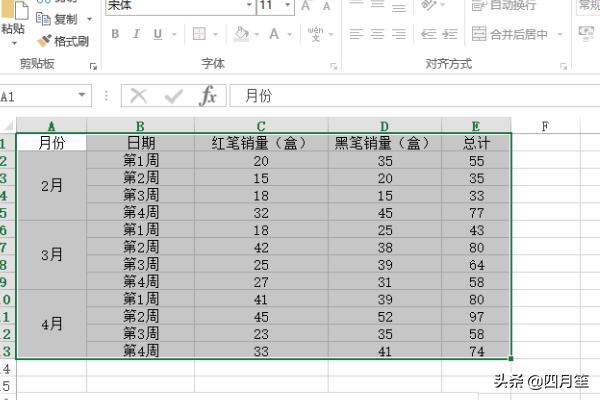Open the Font group dialog launcher
The image size is (600, 400).
[x=334, y=67]
